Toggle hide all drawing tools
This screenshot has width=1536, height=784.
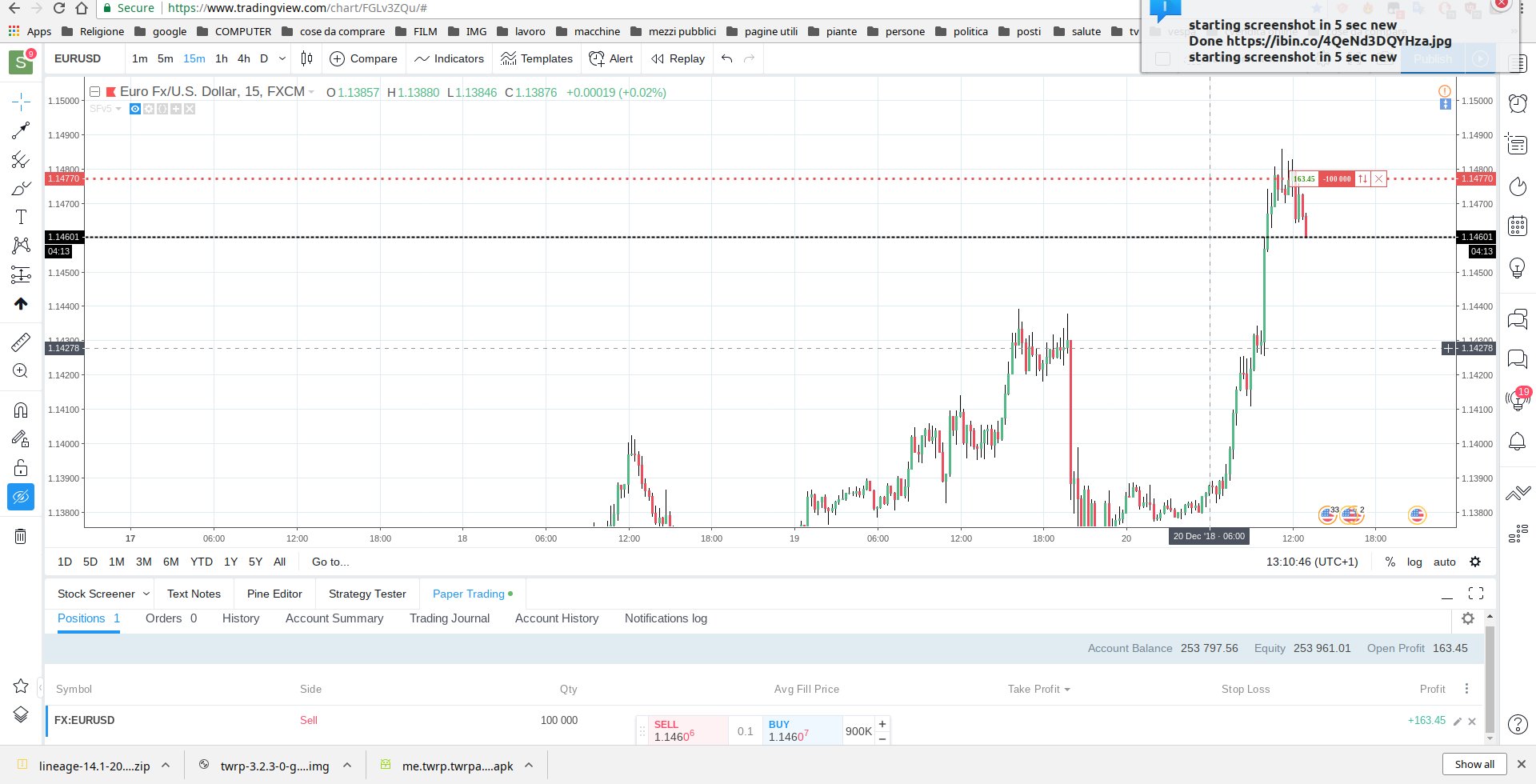point(21,497)
